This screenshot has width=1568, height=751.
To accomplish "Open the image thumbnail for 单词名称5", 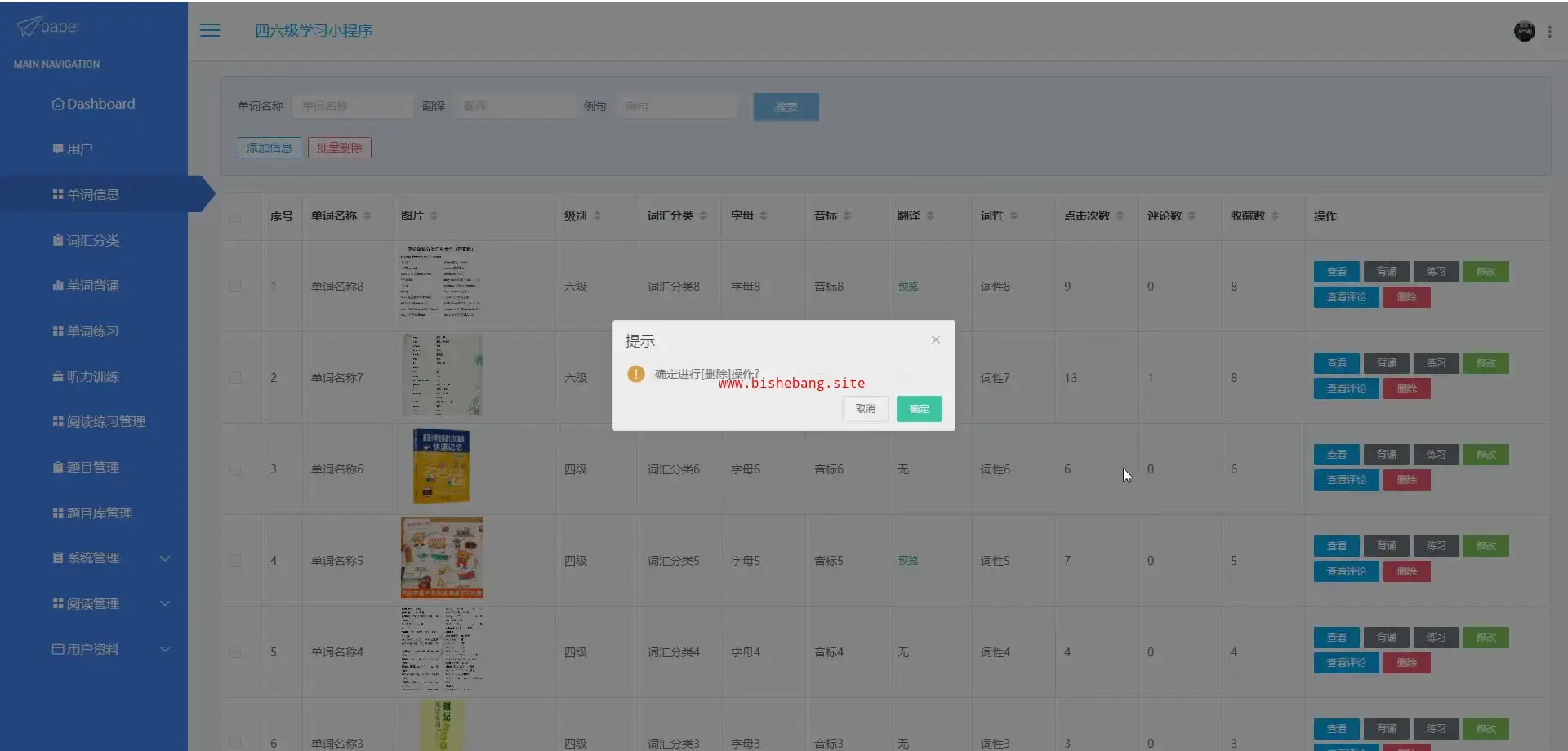I will [442, 558].
